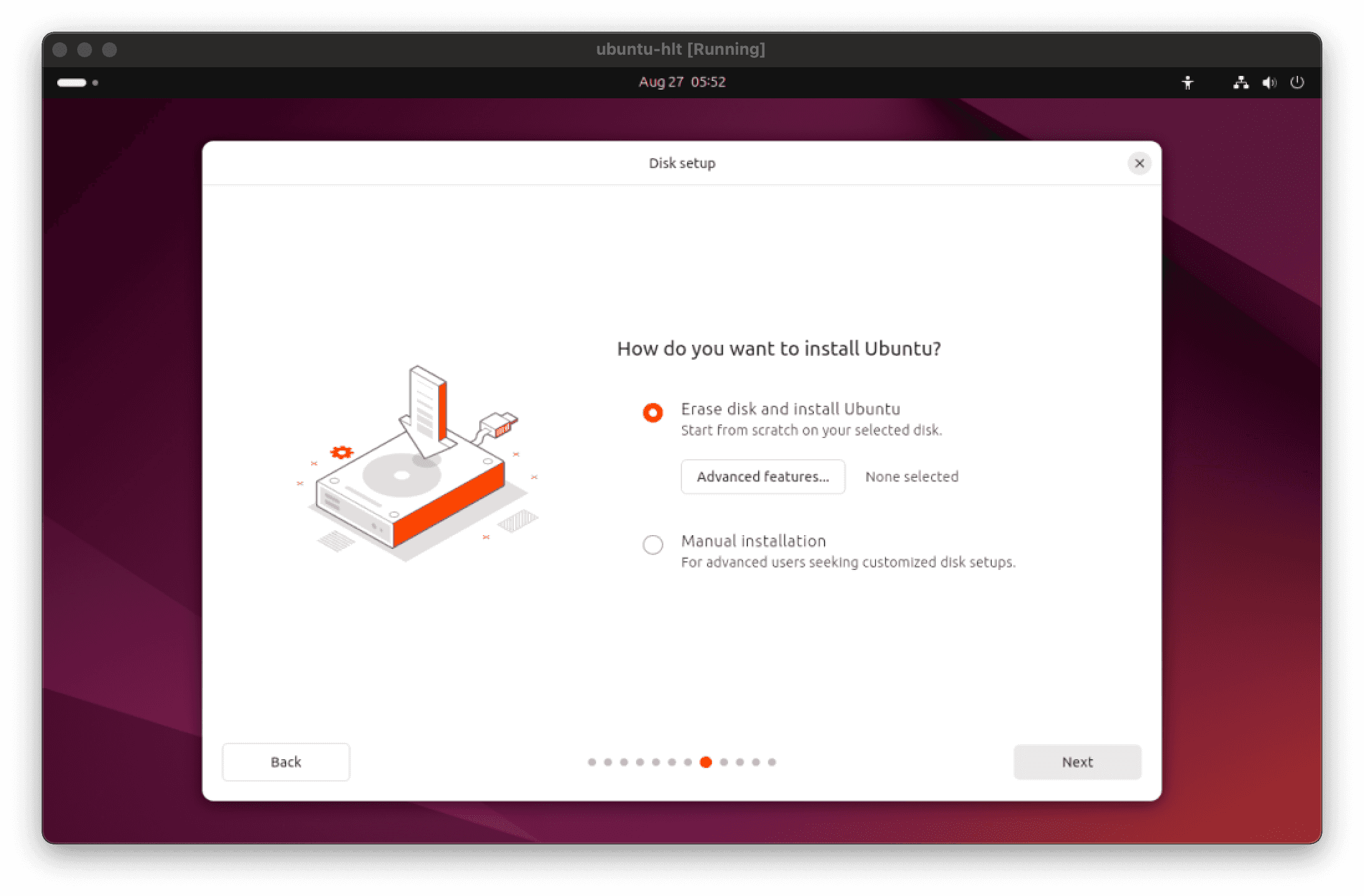This screenshot has width=1364, height=896.
Task: Click the power menu icon
Action: click(1297, 82)
